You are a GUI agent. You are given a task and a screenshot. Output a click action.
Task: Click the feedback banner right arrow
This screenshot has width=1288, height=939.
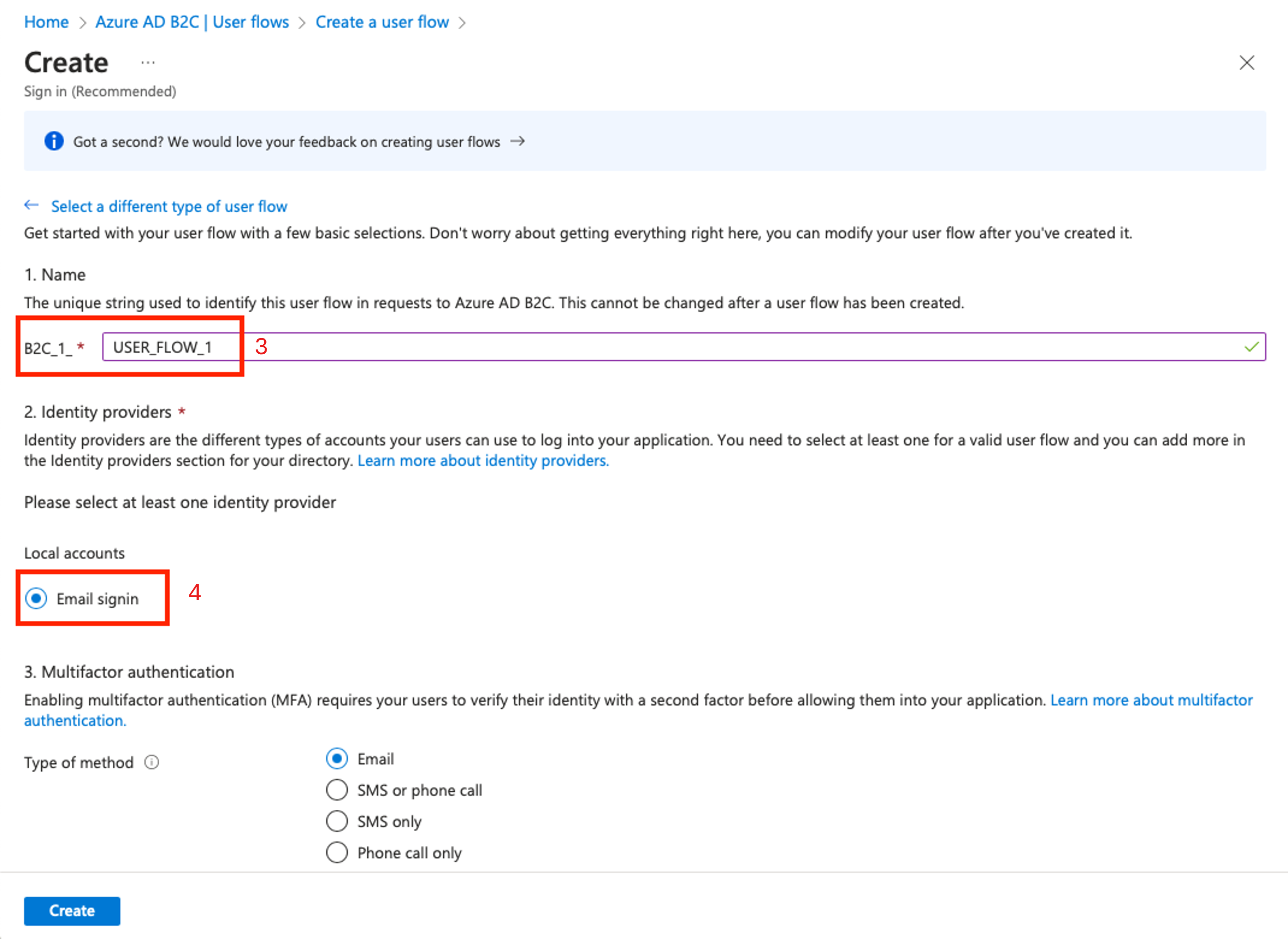517,141
